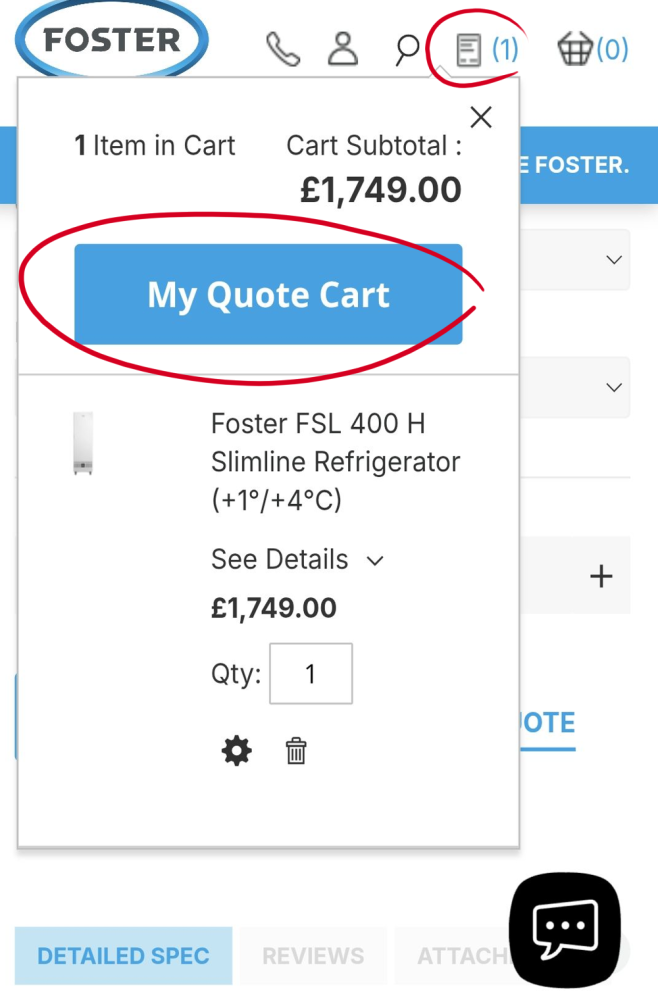Close the quote cart popup
658x1000 pixels.
click(481, 117)
